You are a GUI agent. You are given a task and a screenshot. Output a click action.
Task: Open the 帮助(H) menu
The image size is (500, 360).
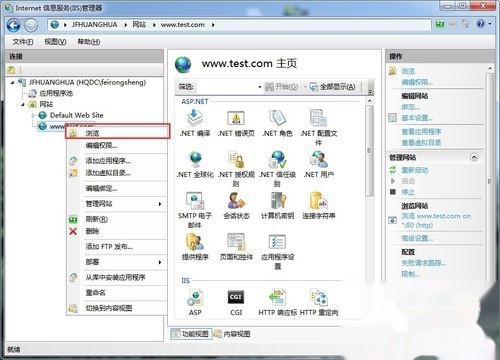(x=89, y=42)
